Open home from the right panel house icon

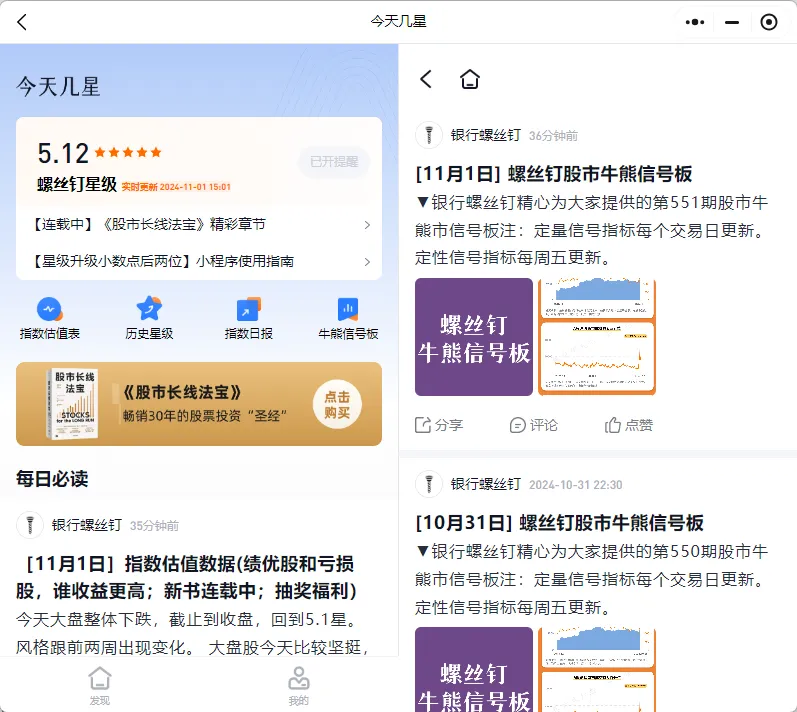(x=470, y=79)
